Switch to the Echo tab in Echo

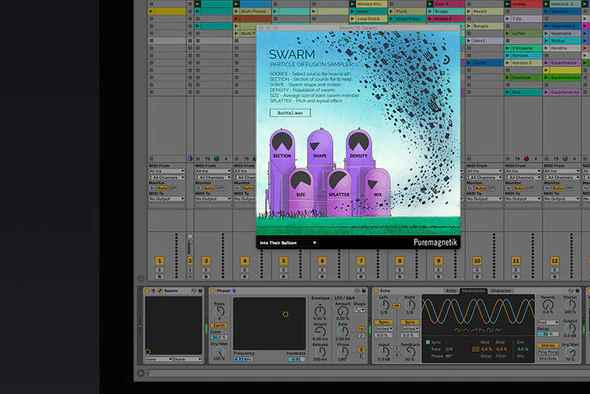click(x=450, y=291)
